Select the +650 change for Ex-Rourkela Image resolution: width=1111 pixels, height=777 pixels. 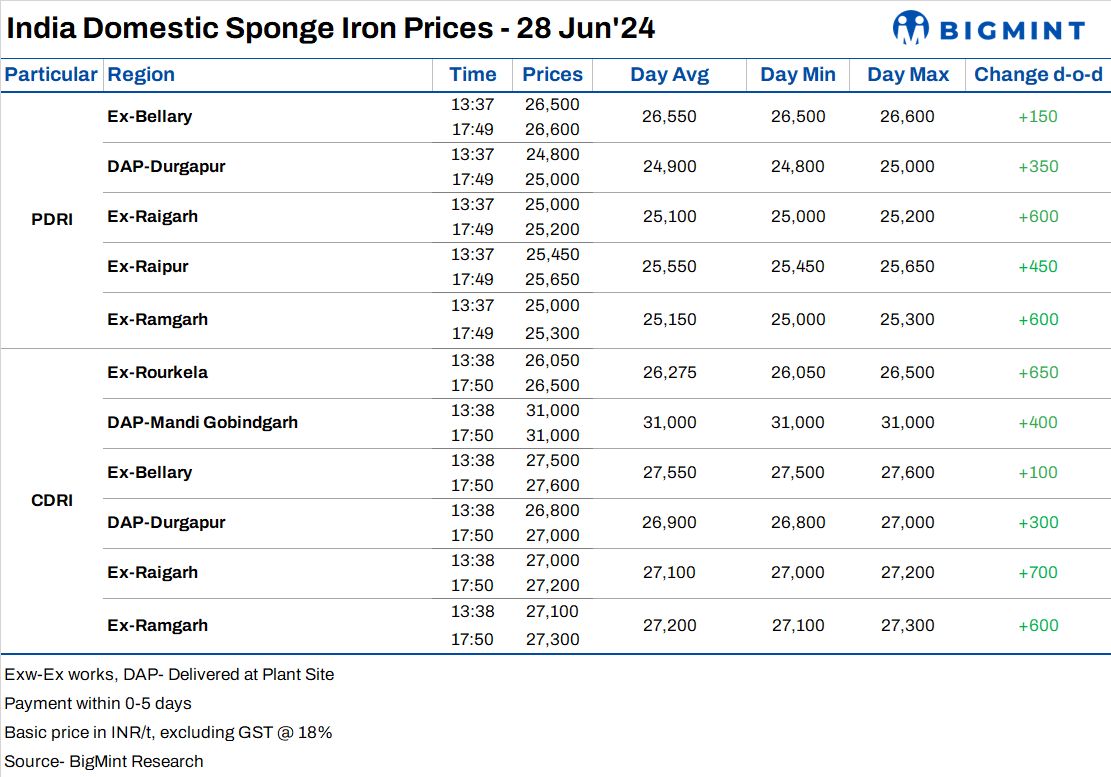tap(1037, 372)
